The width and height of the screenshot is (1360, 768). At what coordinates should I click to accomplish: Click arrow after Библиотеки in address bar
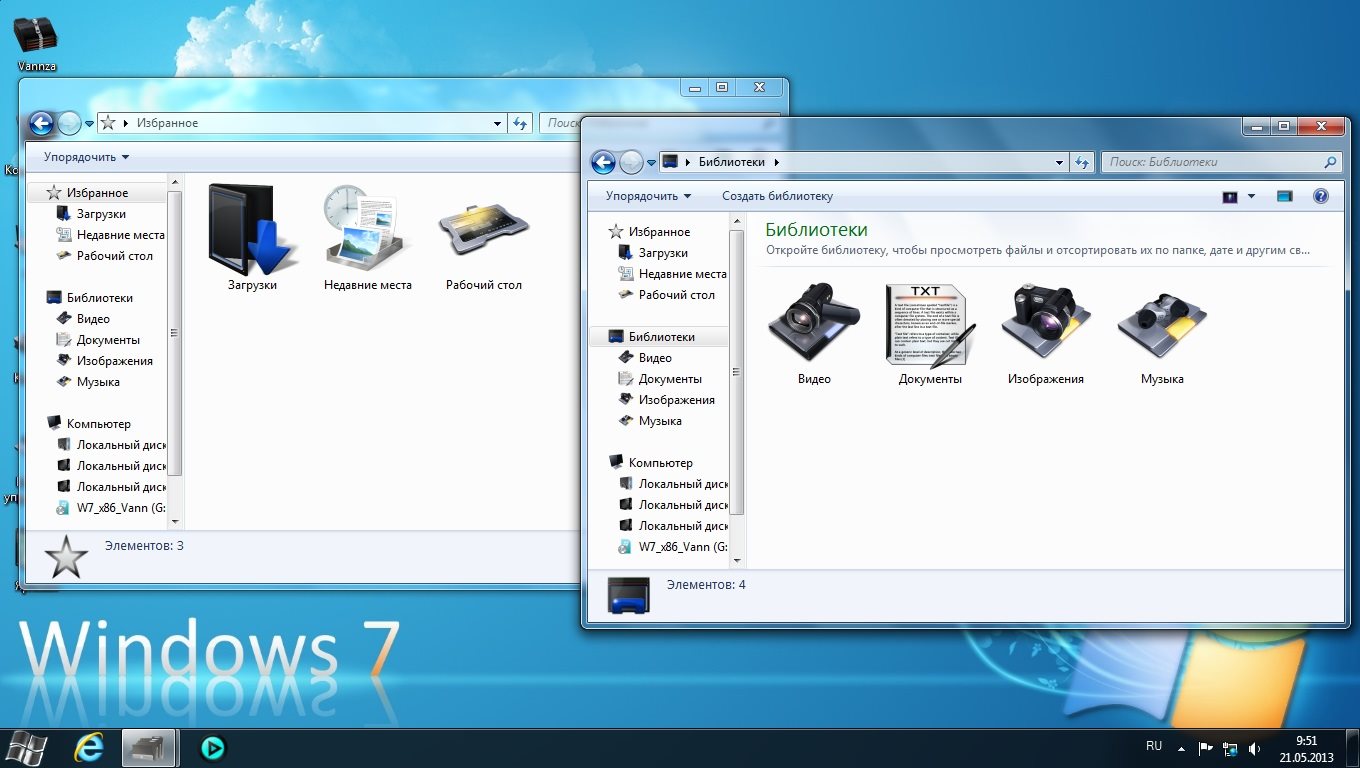[x=776, y=162]
